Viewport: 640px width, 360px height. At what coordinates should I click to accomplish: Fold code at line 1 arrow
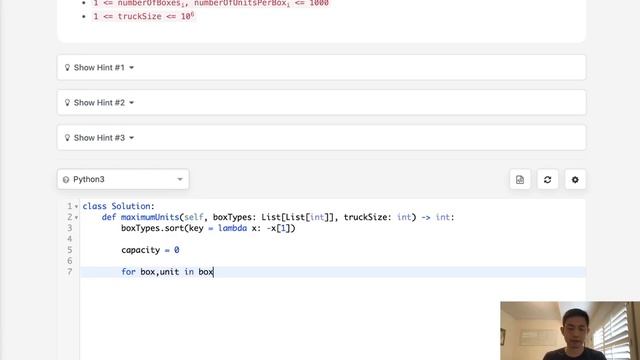click(x=76, y=207)
